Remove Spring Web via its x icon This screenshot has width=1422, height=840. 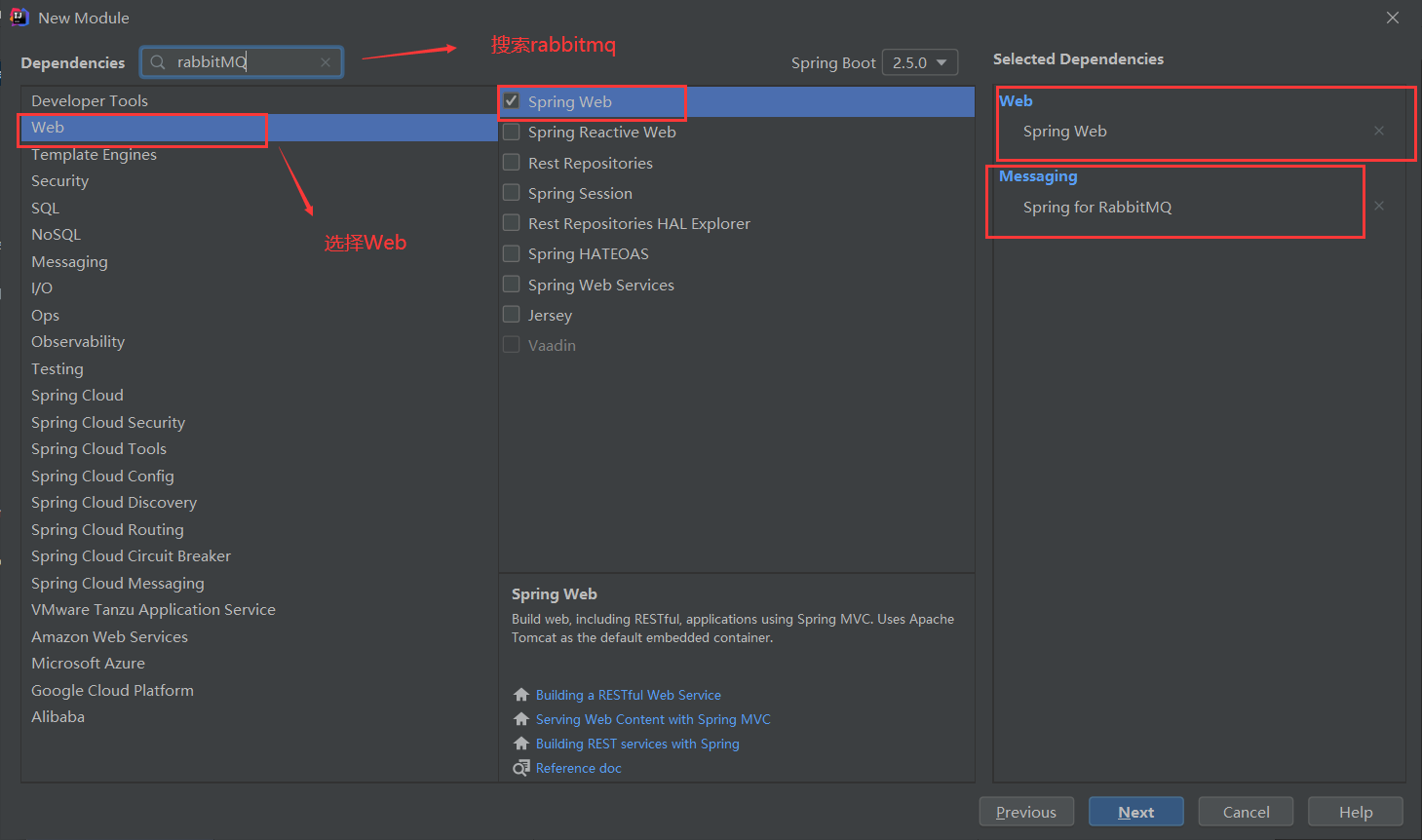tap(1379, 130)
